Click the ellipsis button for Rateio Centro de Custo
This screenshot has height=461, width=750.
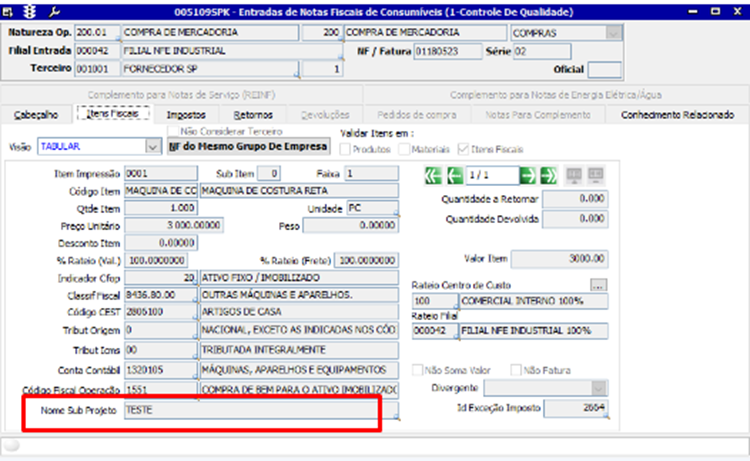[x=598, y=284]
